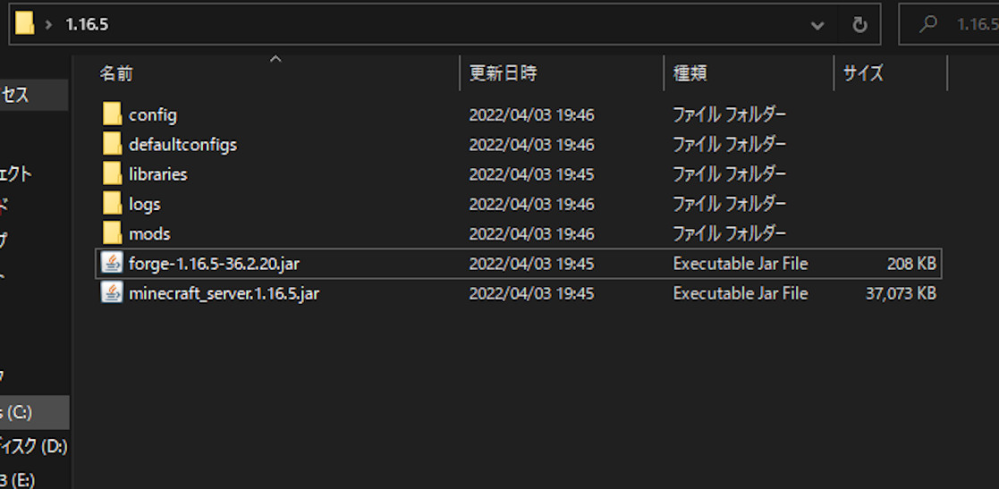This screenshot has width=999, height=489.
Task: Select the minecraft_server.1.16.5.jar file name
Action: pos(224,294)
